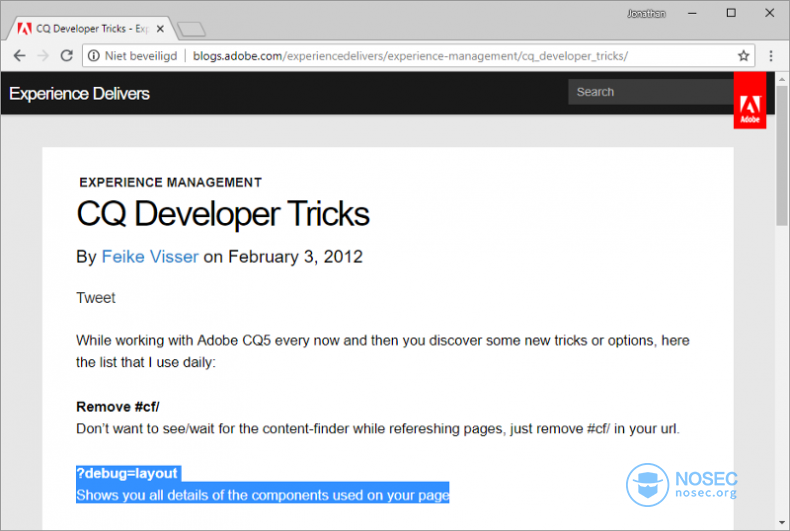Click the 'Remove #cf/' bold heading
This screenshot has width=790, height=531.
[118, 407]
